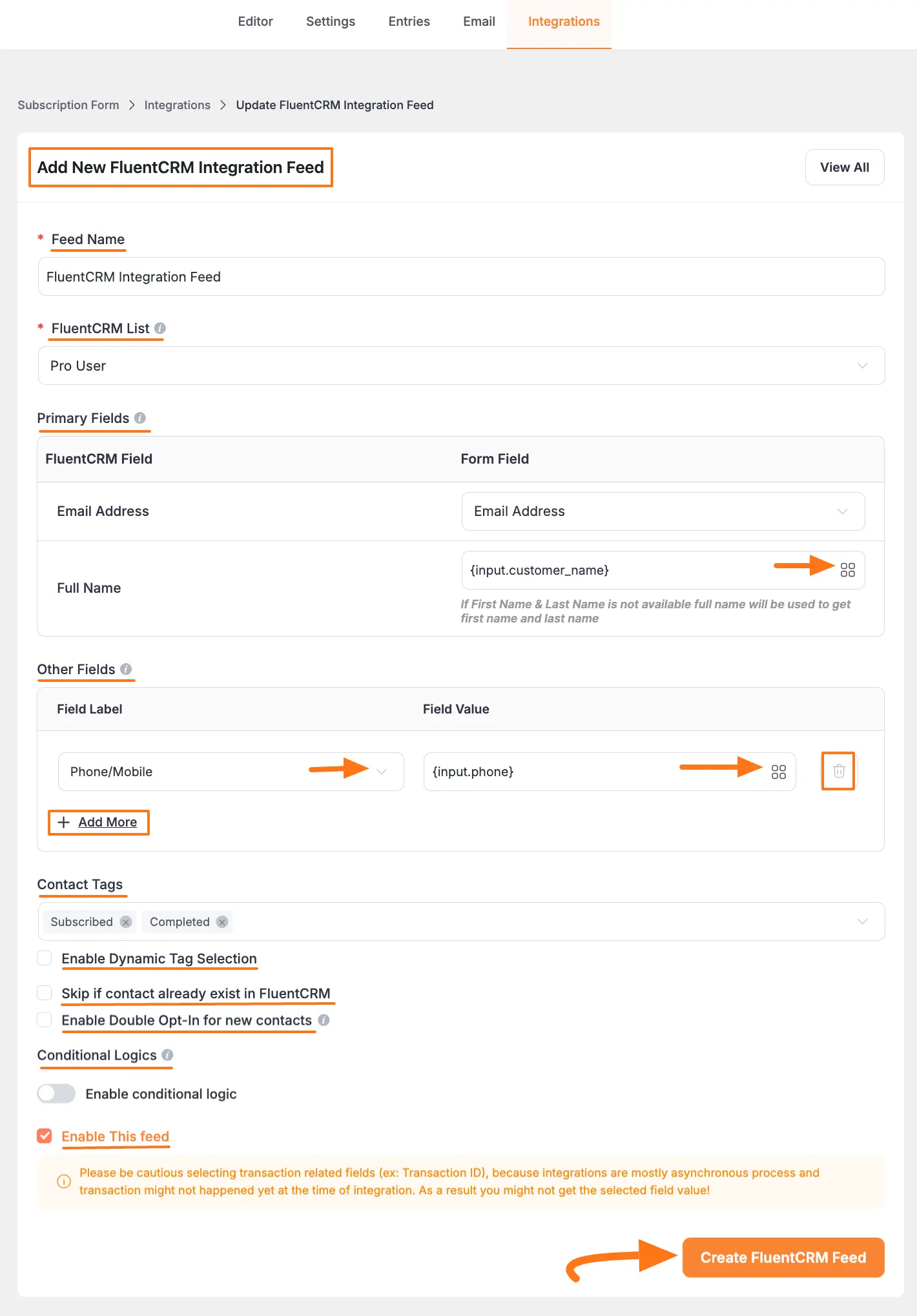This screenshot has width=917, height=1316.
Task: Remove the Subscribed contact tag
Action: 126,922
